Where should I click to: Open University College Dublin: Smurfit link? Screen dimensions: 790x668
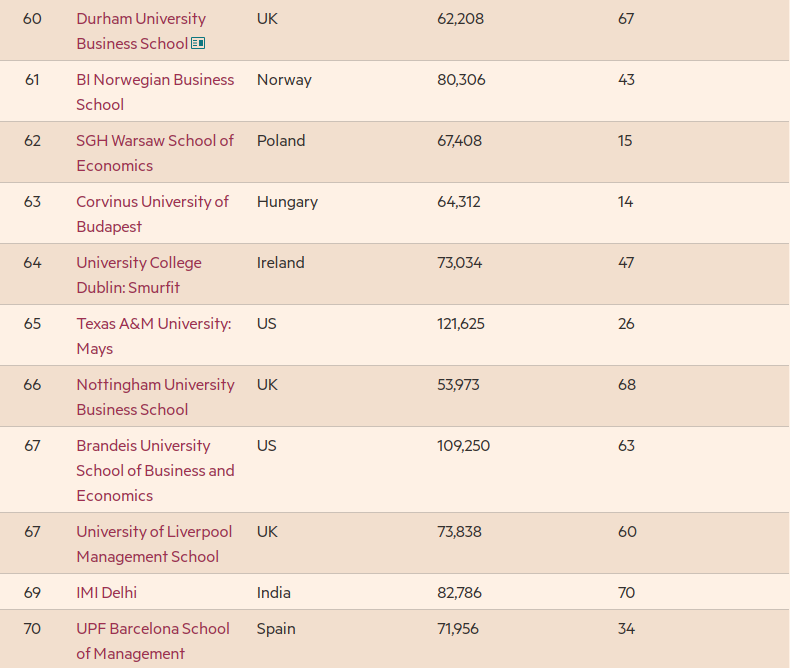click(139, 275)
